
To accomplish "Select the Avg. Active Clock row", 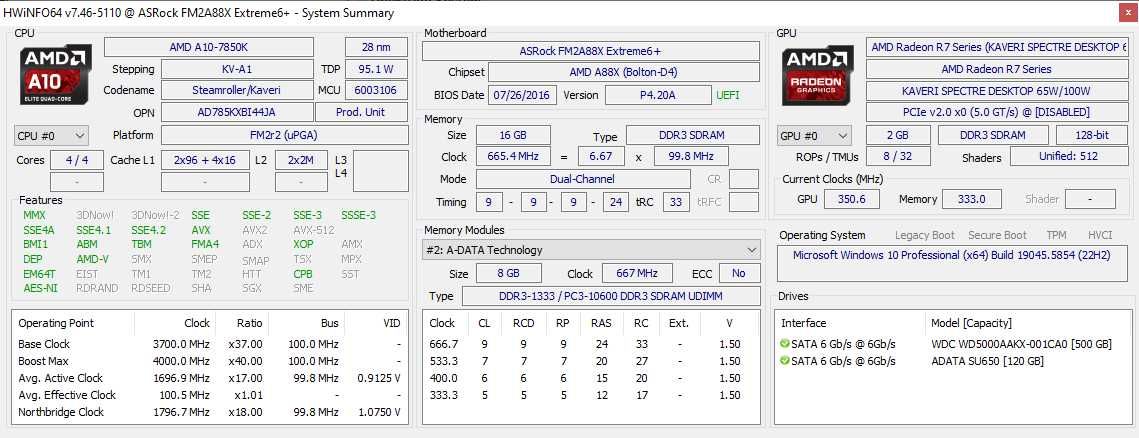I will [x=208, y=378].
